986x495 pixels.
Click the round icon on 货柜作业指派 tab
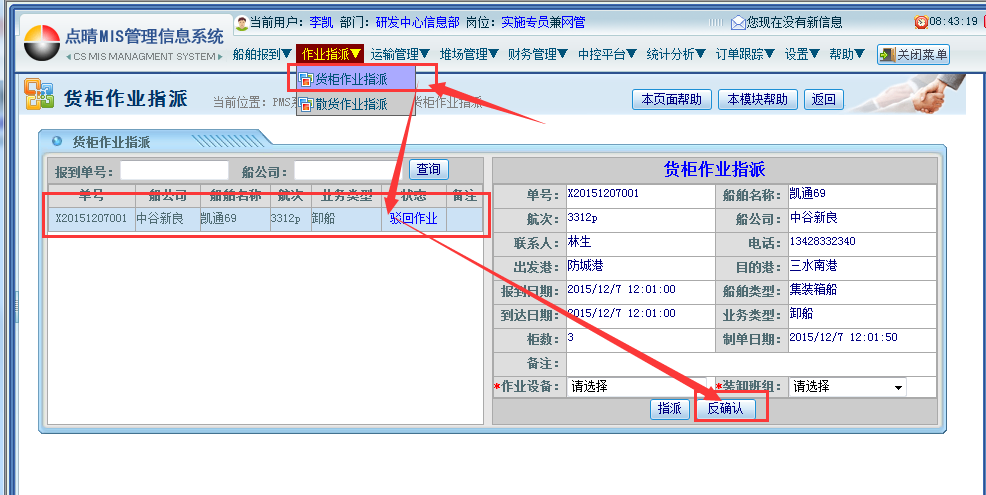pyautogui.click(x=56, y=142)
